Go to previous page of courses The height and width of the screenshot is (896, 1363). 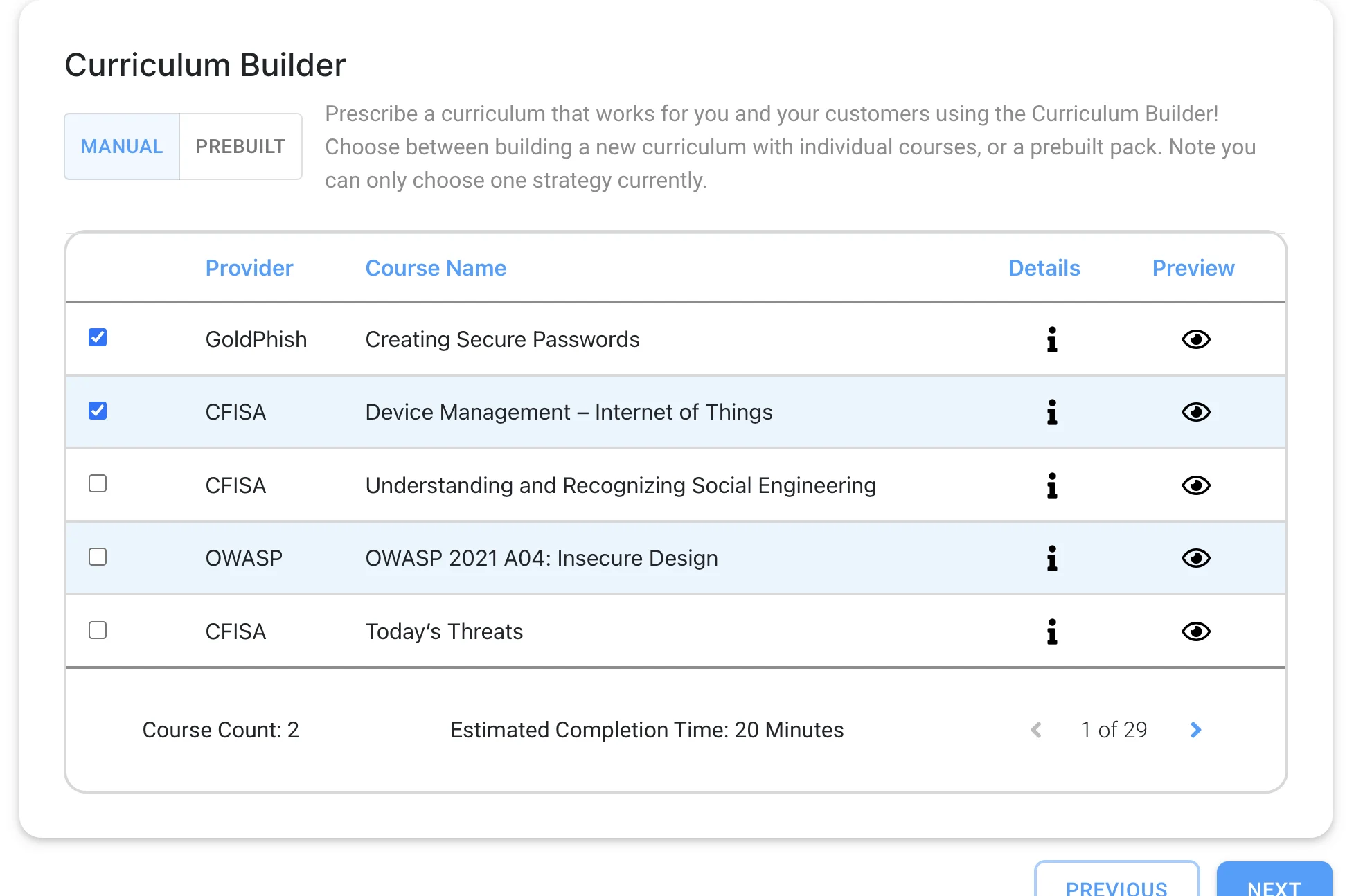tap(1036, 730)
